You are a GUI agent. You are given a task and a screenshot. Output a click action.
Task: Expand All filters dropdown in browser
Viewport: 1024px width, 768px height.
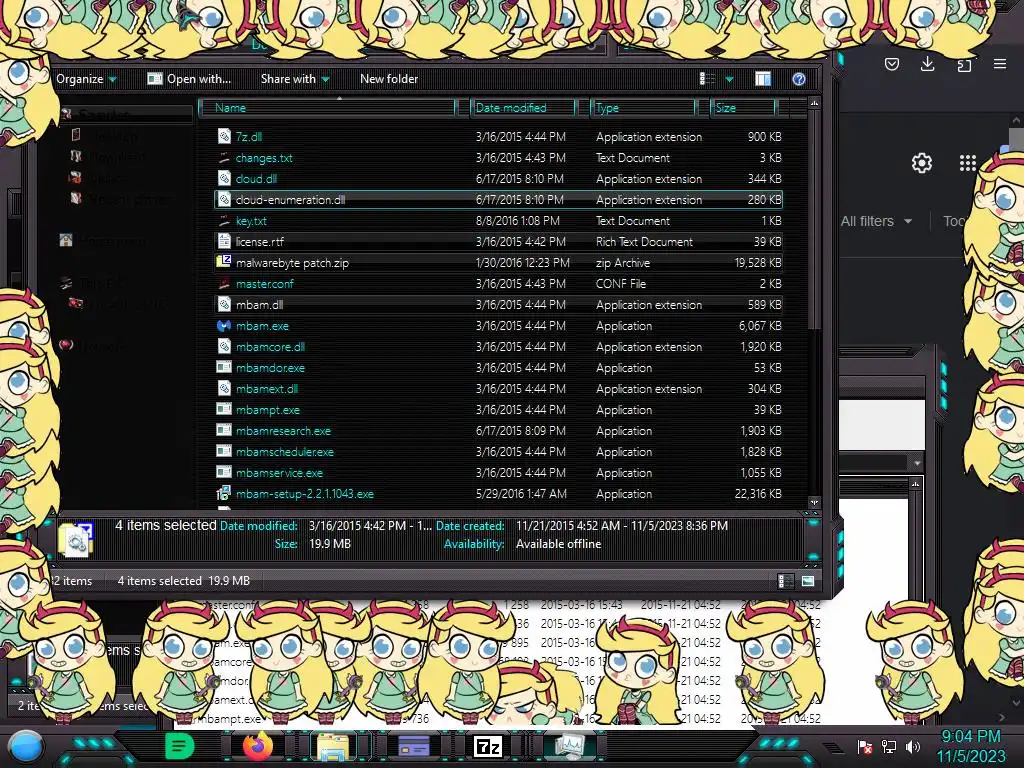pos(876,221)
